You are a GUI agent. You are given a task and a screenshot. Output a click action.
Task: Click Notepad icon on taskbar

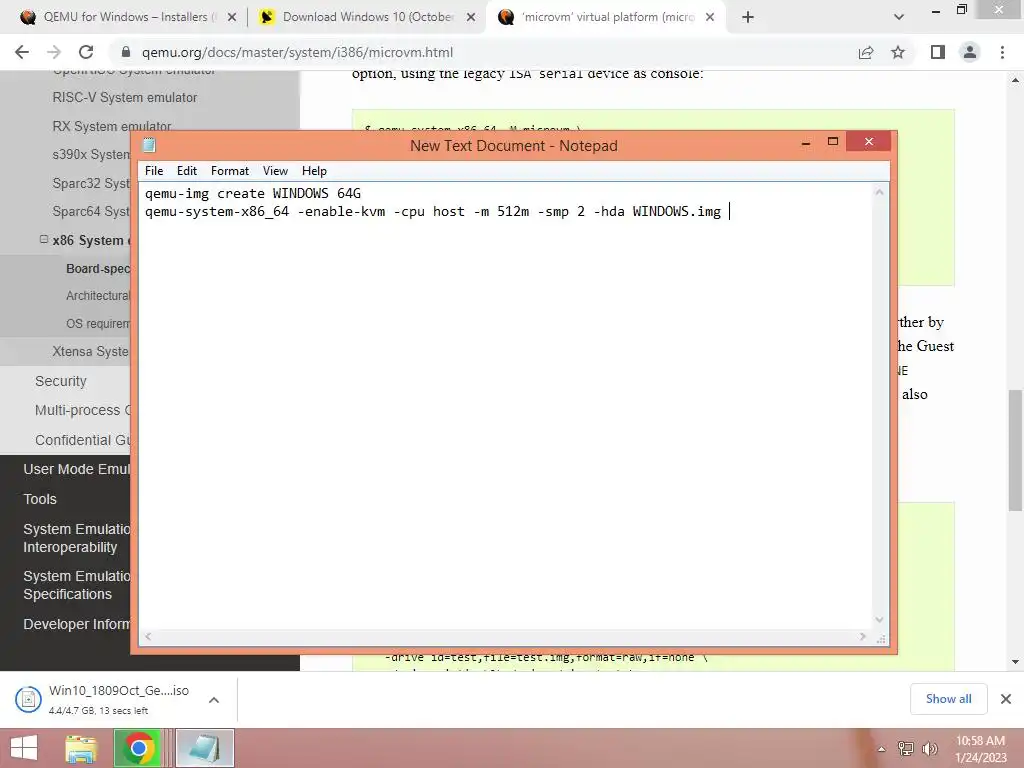204,748
